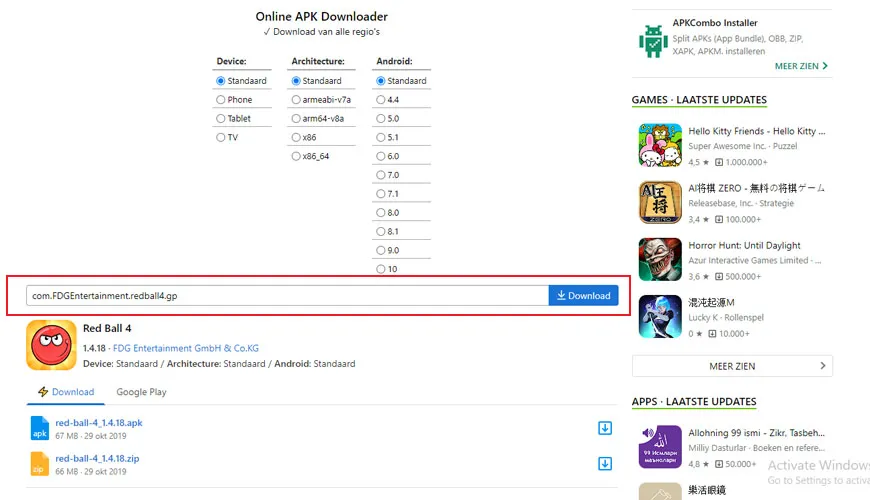Select Android version 5.1
The height and width of the screenshot is (500, 870).
coord(381,138)
